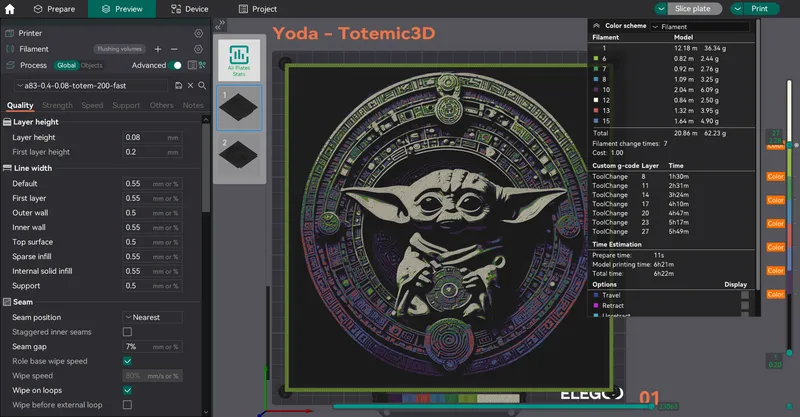Click the Seam gap value field
The image size is (800, 417).
153,347
